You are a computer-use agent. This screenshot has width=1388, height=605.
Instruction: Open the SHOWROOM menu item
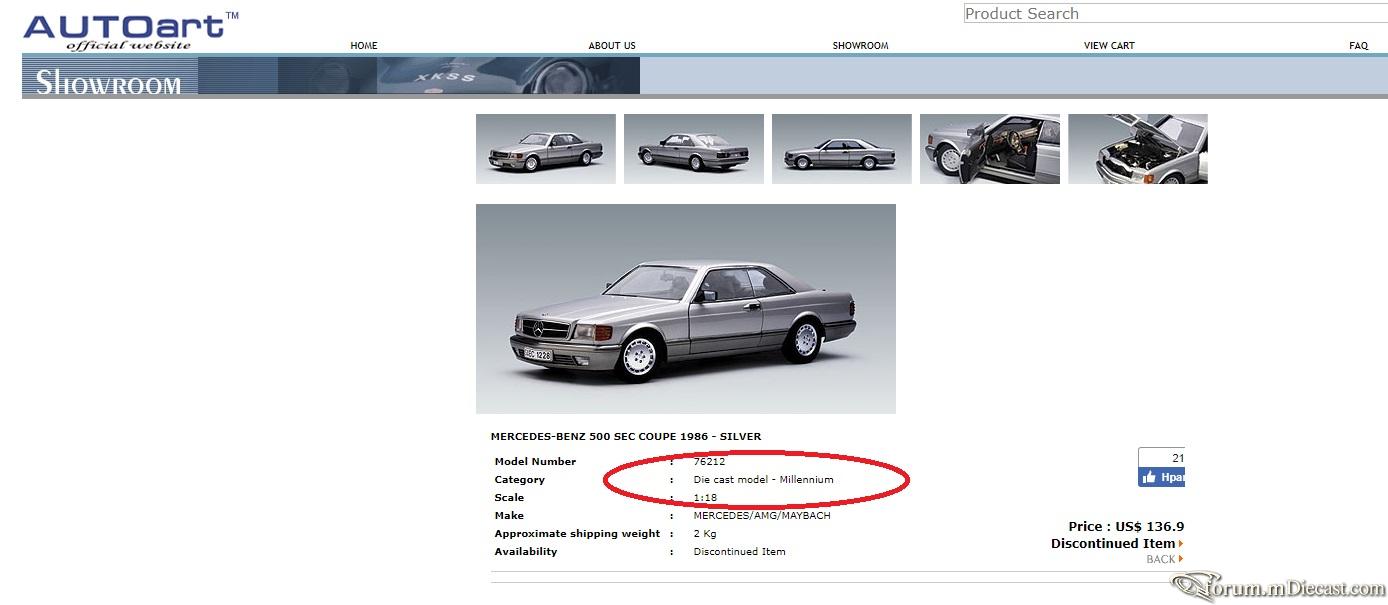pos(860,46)
